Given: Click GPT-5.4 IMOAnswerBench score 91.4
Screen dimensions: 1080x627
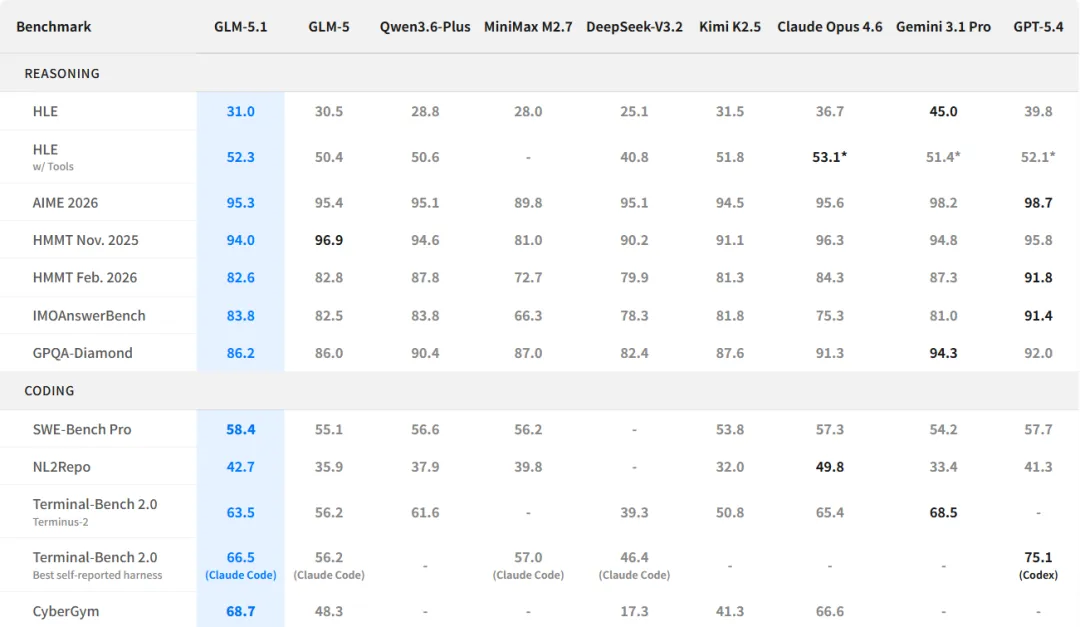Looking at the screenshot, I should point(1038,316).
